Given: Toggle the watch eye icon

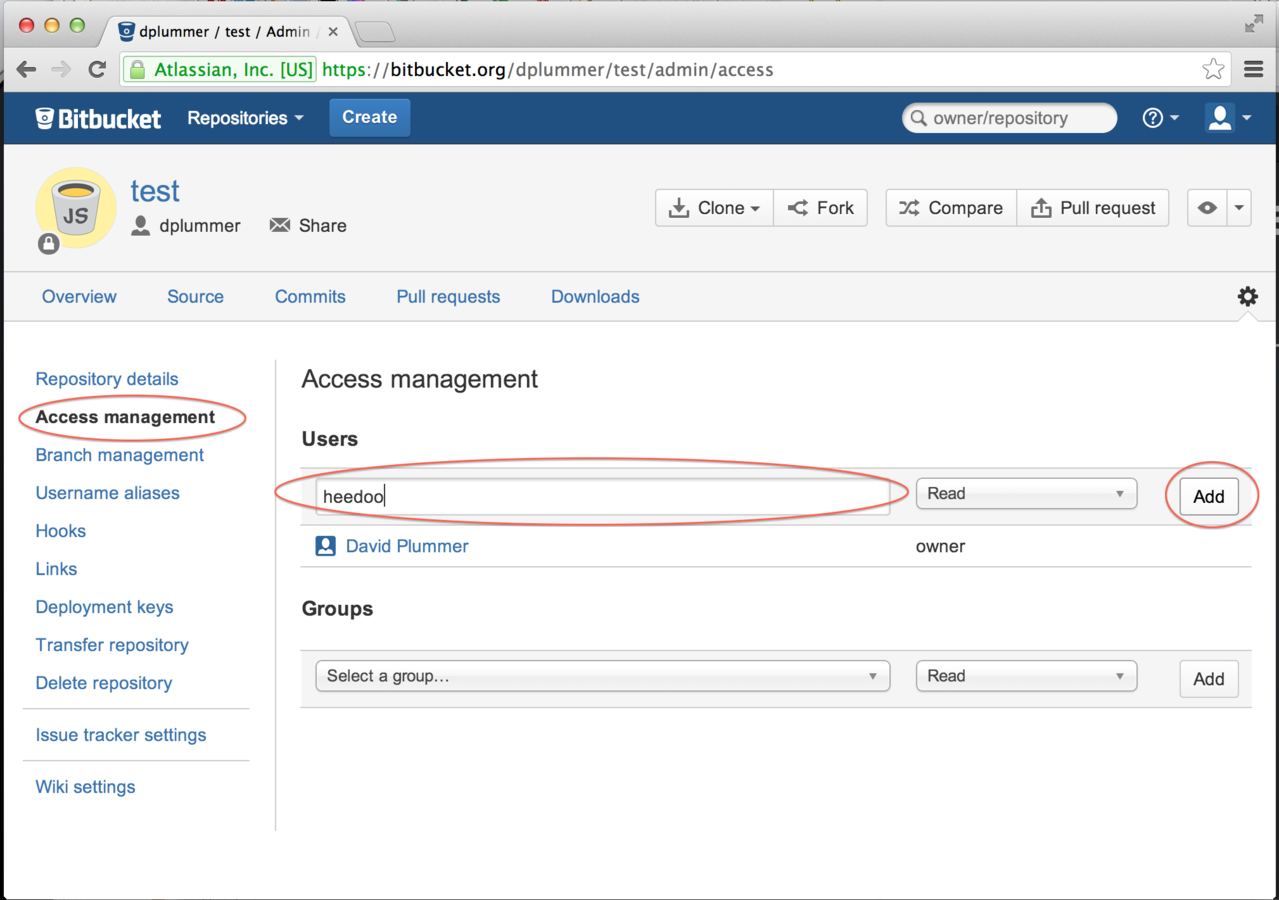Looking at the screenshot, I should point(1207,208).
